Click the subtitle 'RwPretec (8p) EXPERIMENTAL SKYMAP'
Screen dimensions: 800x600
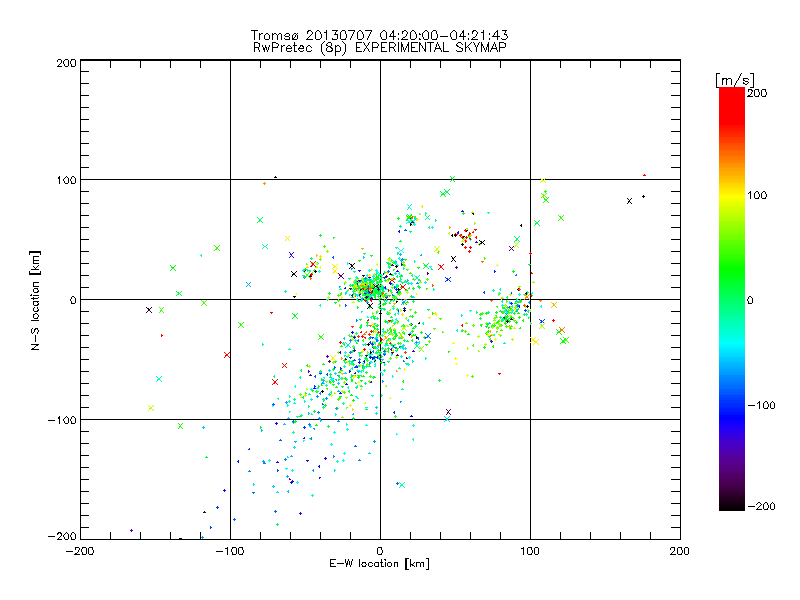click(379, 47)
